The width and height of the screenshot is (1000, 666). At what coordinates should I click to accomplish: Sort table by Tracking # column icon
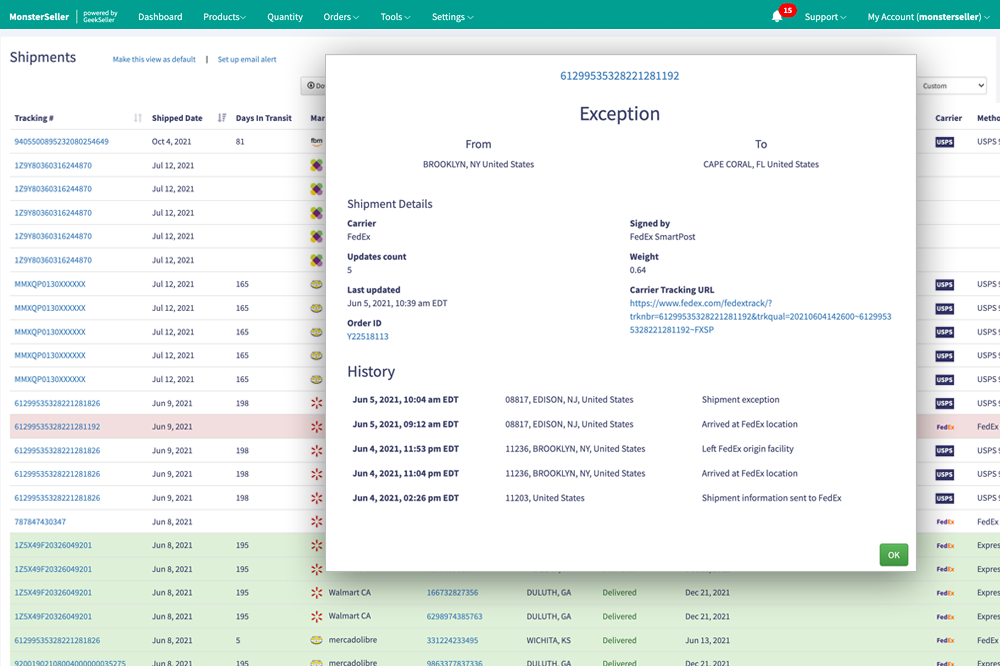point(138,118)
